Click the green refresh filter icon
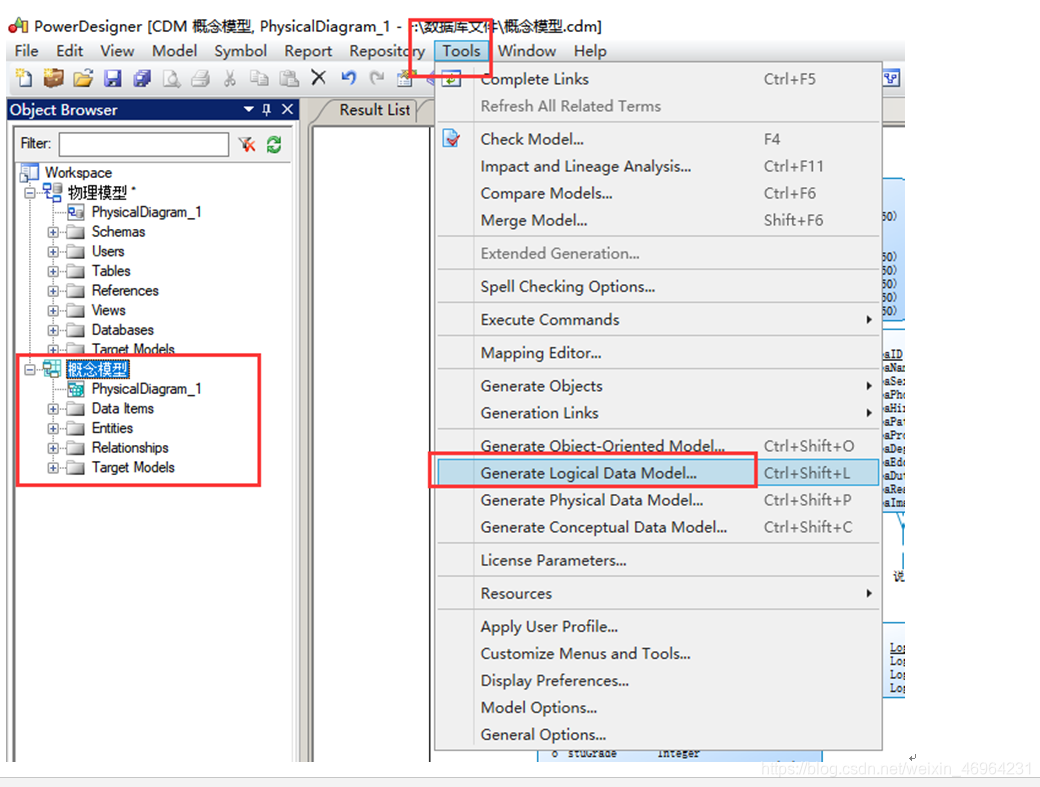Screen dimensions: 1040x787 pos(274,144)
